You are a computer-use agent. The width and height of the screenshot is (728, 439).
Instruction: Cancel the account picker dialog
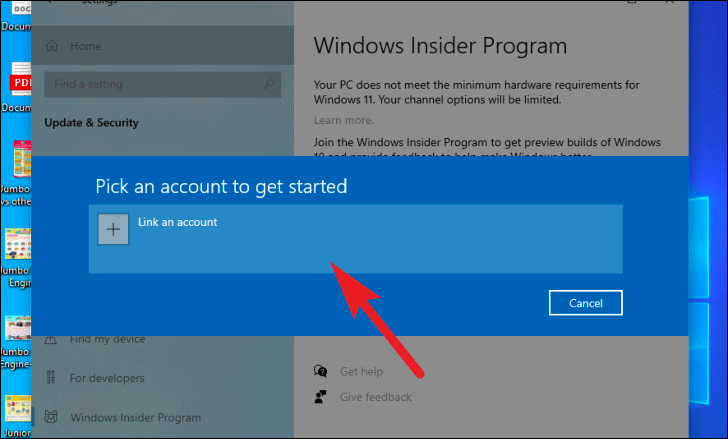(585, 303)
